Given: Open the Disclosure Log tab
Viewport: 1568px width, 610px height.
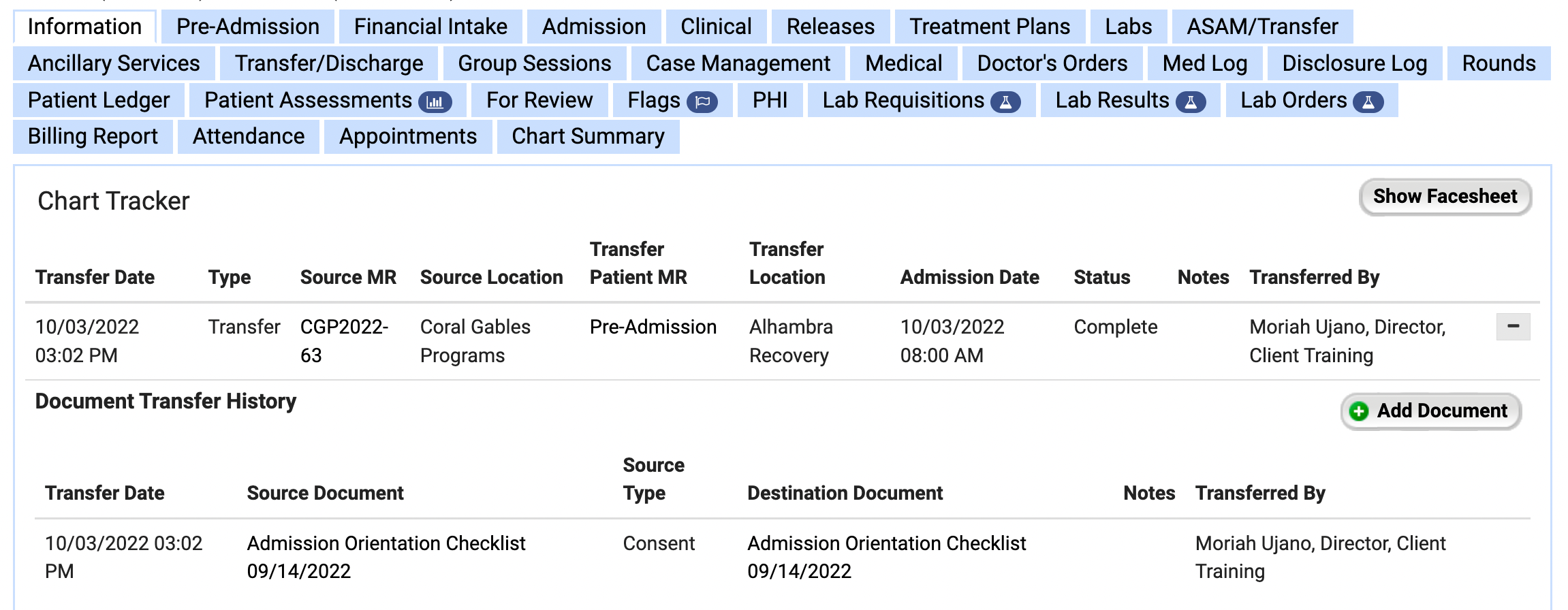Looking at the screenshot, I should (1355, 63).
